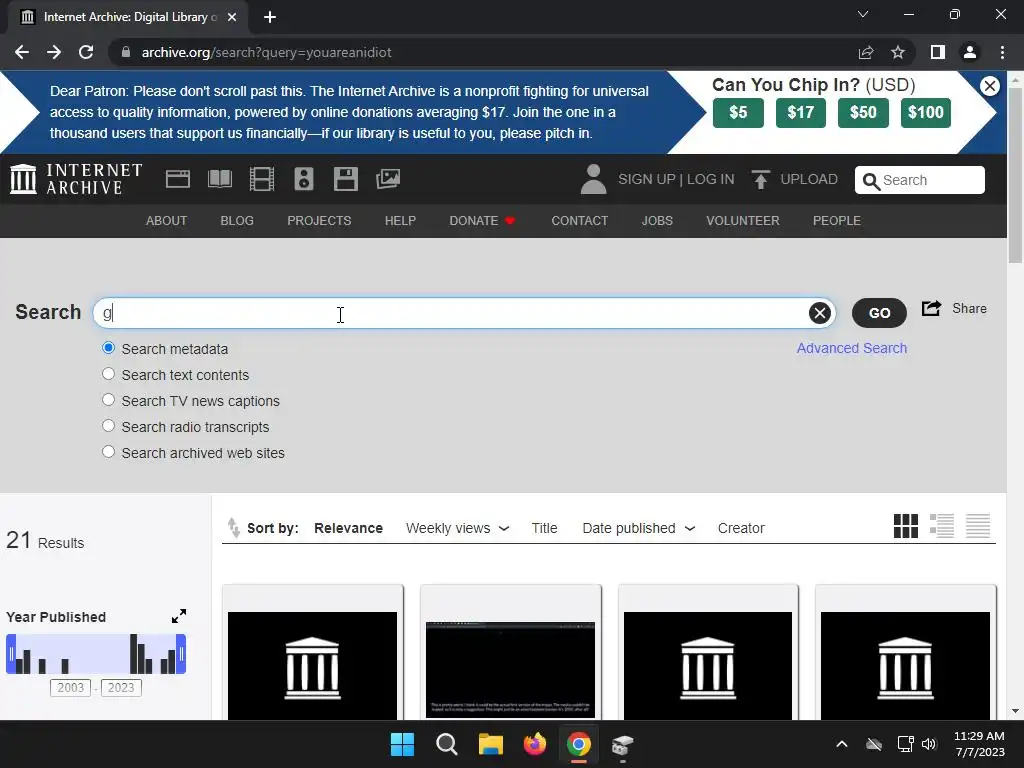Open Advanced Search link

pyautogui.click(x=852, y=348)
